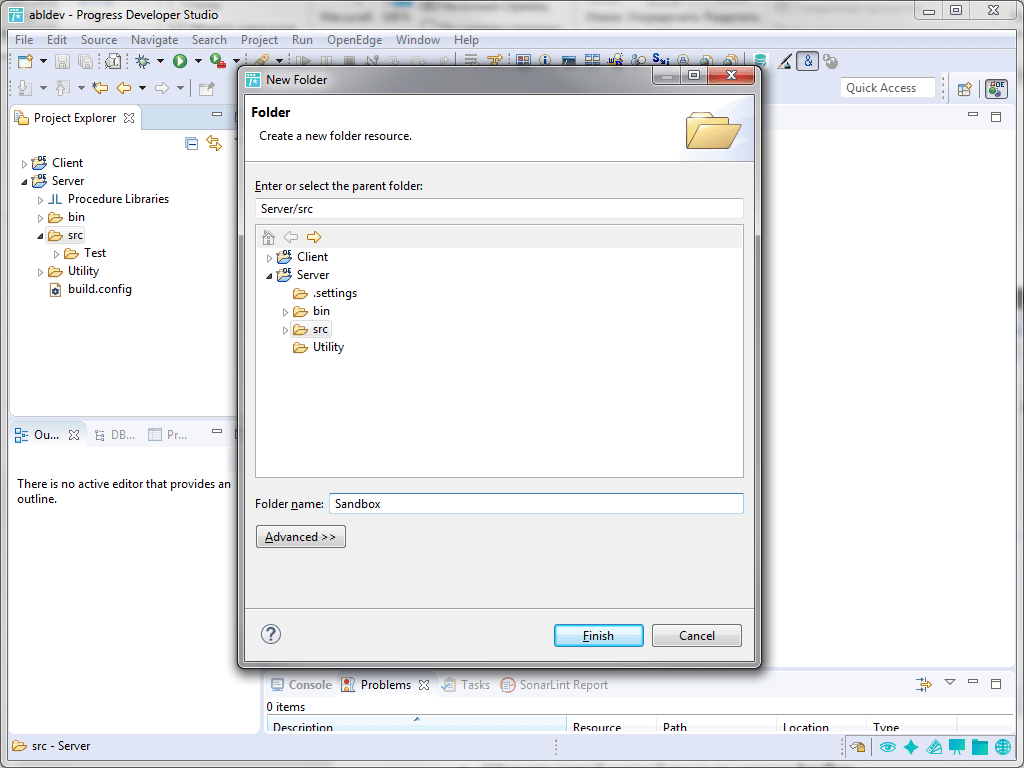Expand the Client project in Project Explorer
Screen dimensions: 1024x768
point(25,164)
